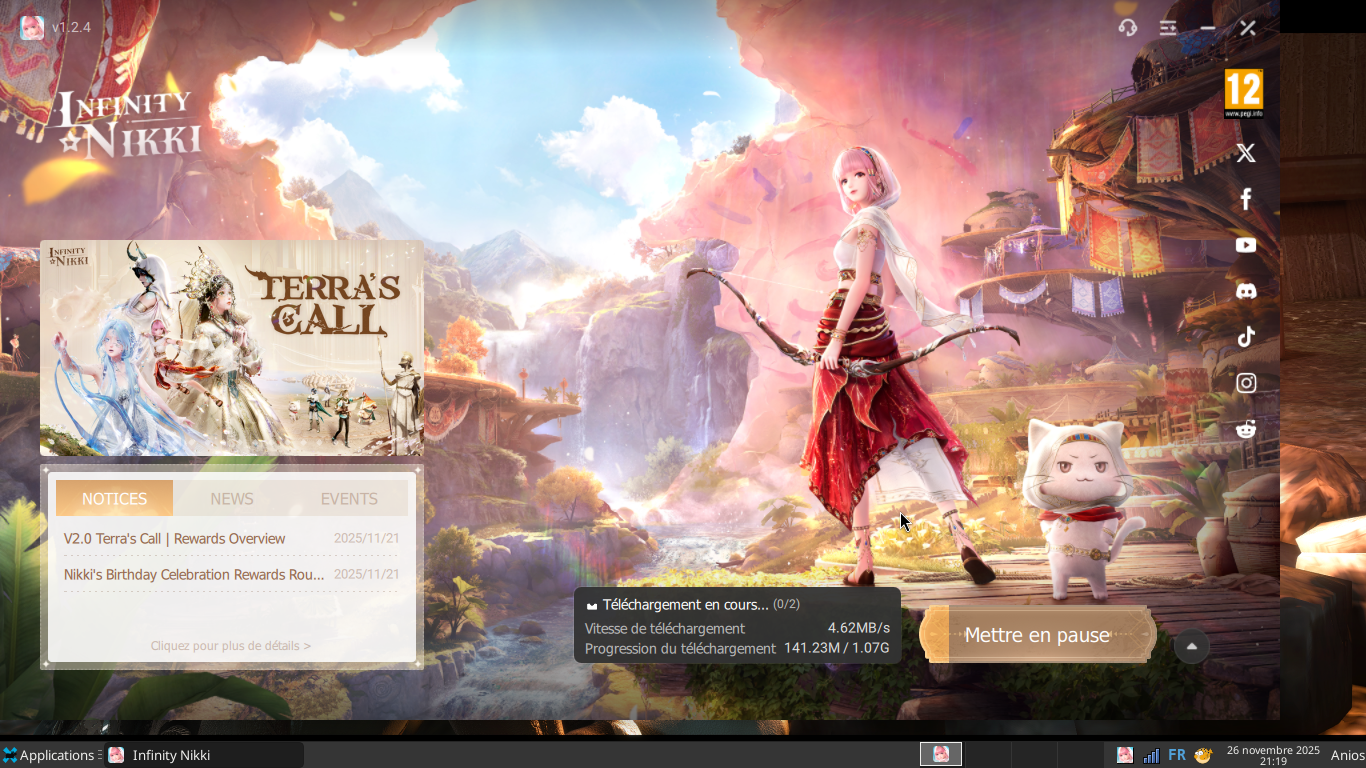This screenshot has width=1366, height=768.
Task: Switch to the EVENTS tab
Action: coord(349,498)
